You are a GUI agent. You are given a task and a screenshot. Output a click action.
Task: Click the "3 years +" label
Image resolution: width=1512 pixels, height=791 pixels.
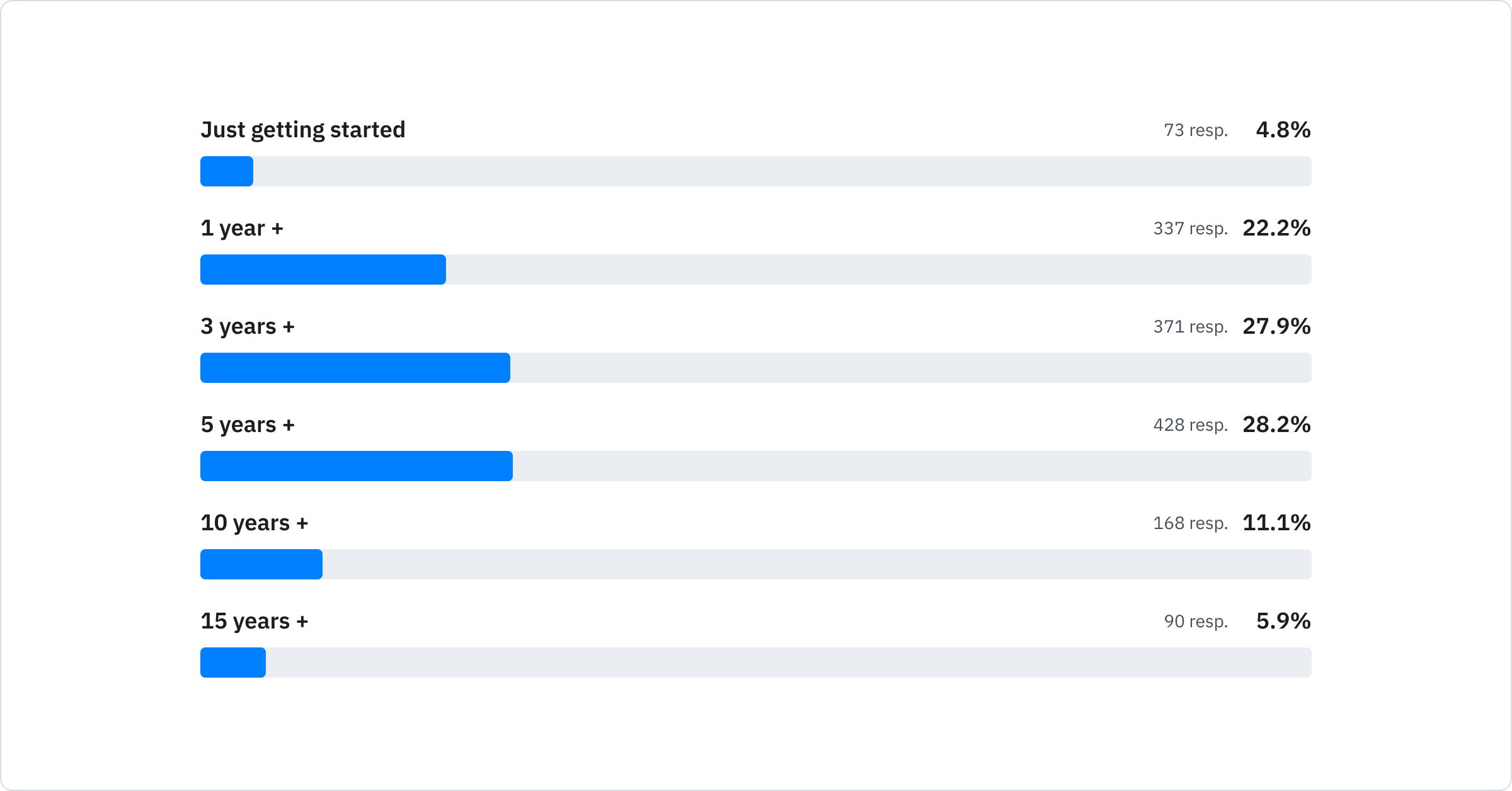[248, 326]
